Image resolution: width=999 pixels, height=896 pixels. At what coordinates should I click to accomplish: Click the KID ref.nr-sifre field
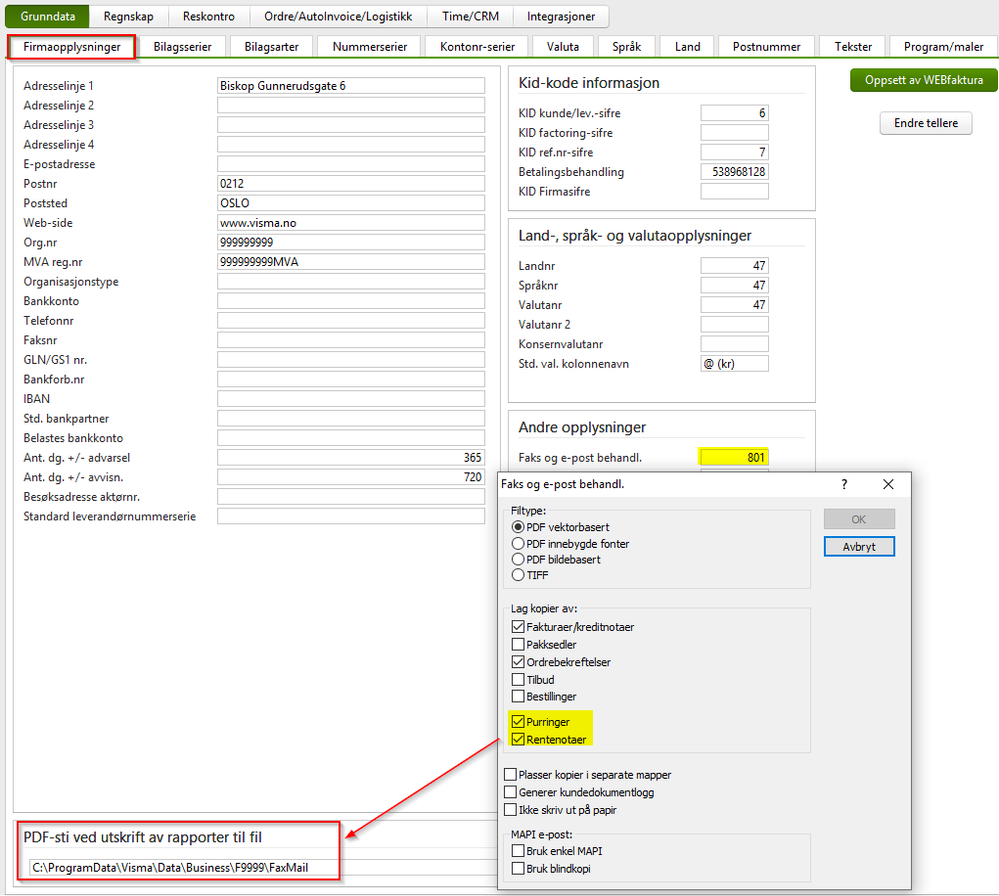[x=735, y=152]
